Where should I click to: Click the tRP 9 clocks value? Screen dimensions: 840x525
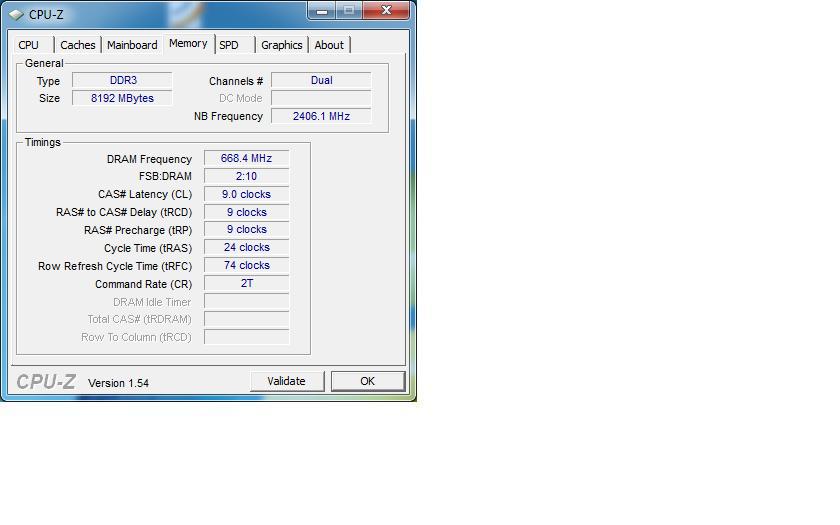246,229
